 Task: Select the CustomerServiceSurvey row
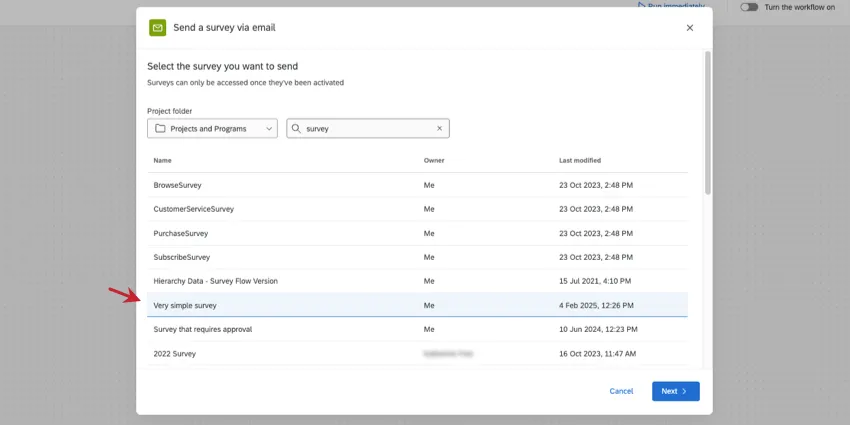point(193,209)
